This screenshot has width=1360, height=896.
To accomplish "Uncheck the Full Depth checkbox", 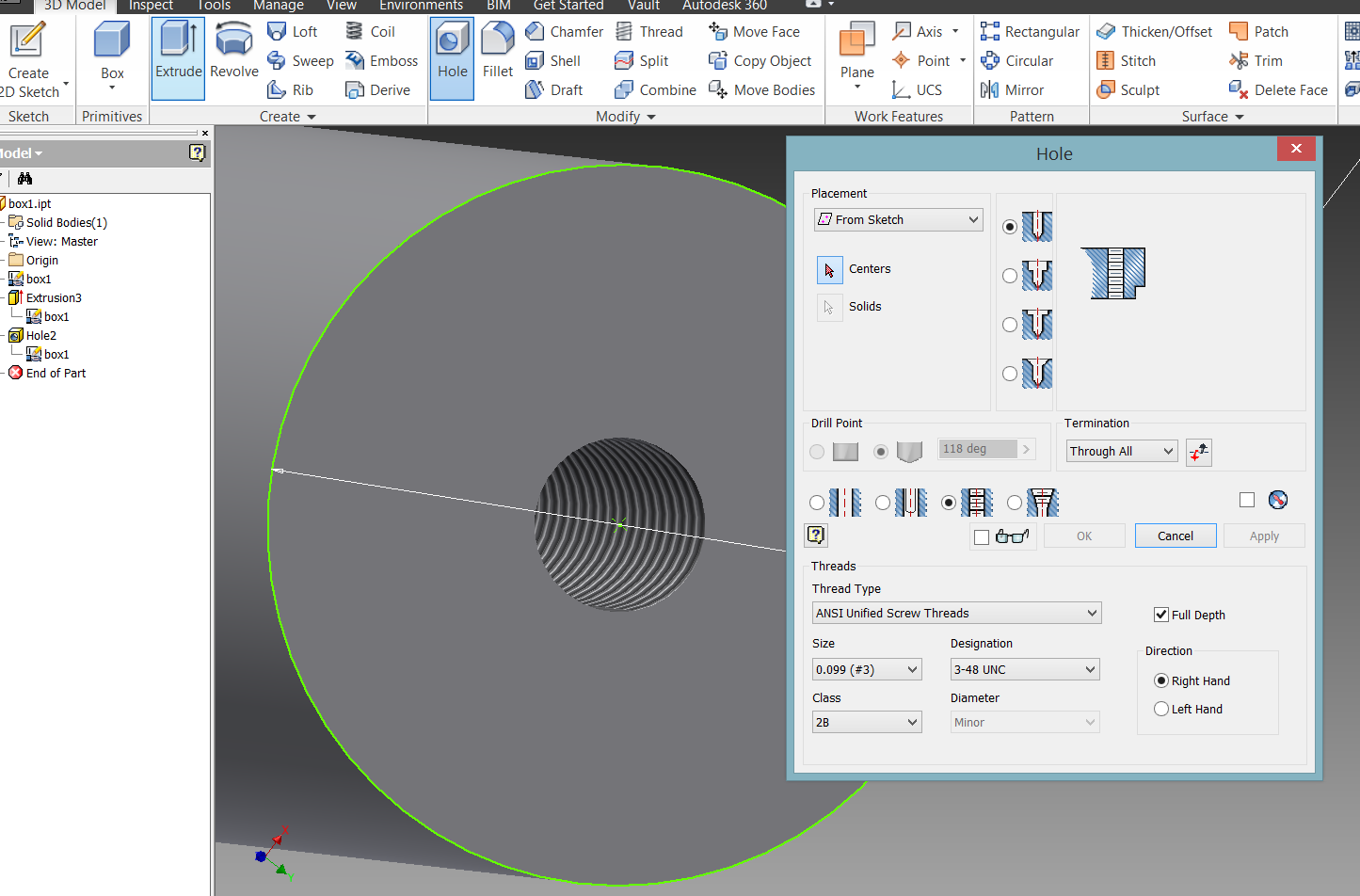I will click(1161, 615).
